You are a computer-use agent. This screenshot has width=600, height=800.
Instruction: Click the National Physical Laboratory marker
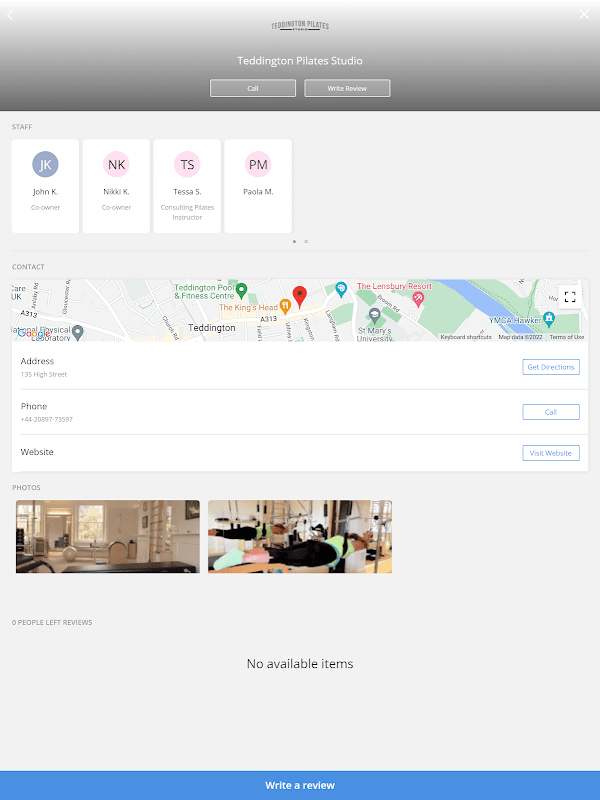[78, 332]
